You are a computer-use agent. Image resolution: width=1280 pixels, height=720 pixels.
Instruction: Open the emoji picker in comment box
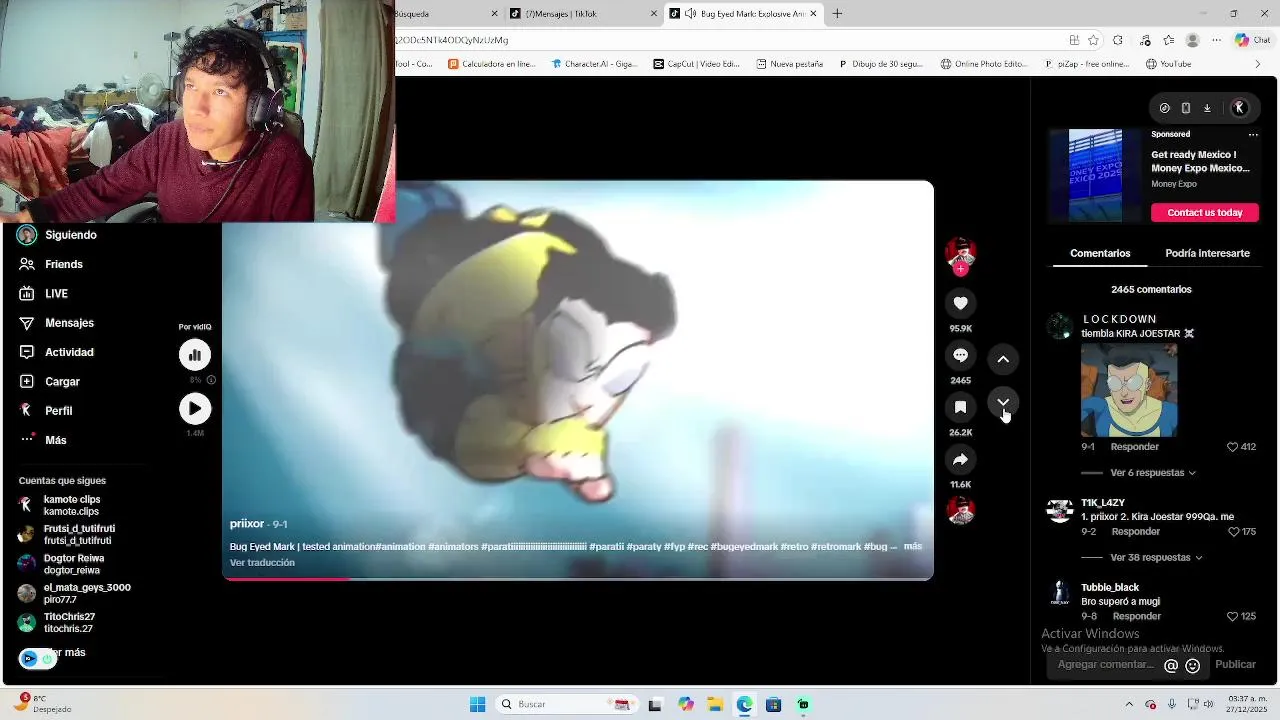(x=1193, y=665)
